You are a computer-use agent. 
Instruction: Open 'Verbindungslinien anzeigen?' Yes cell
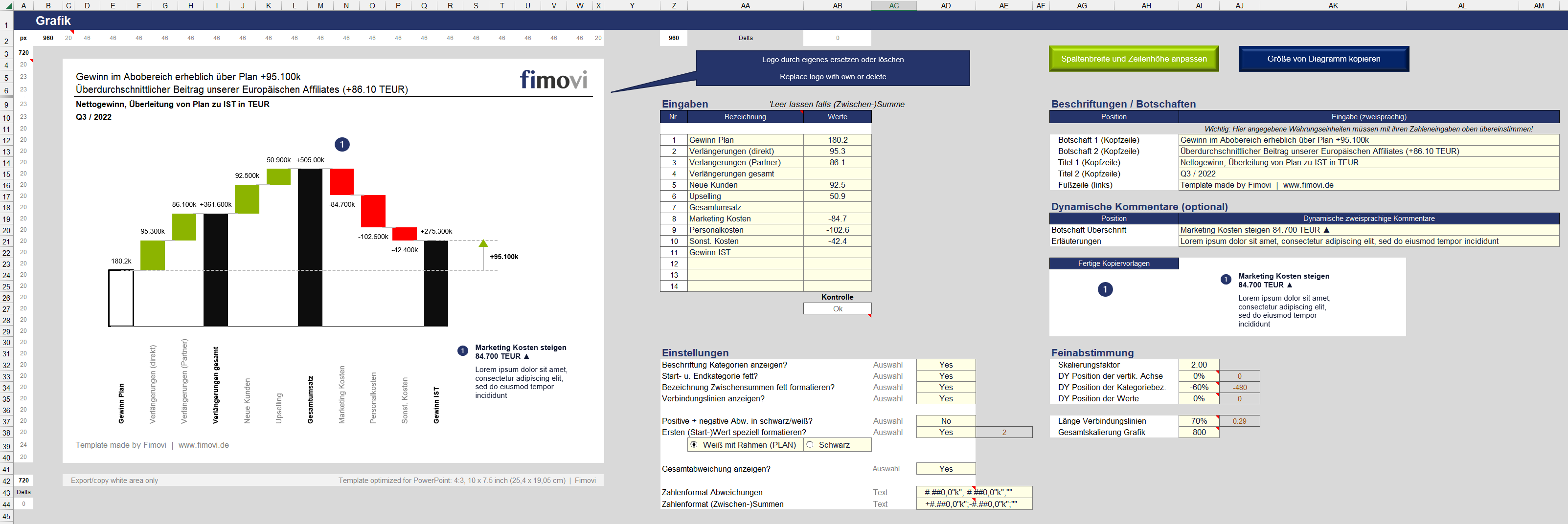coord(946,399)
